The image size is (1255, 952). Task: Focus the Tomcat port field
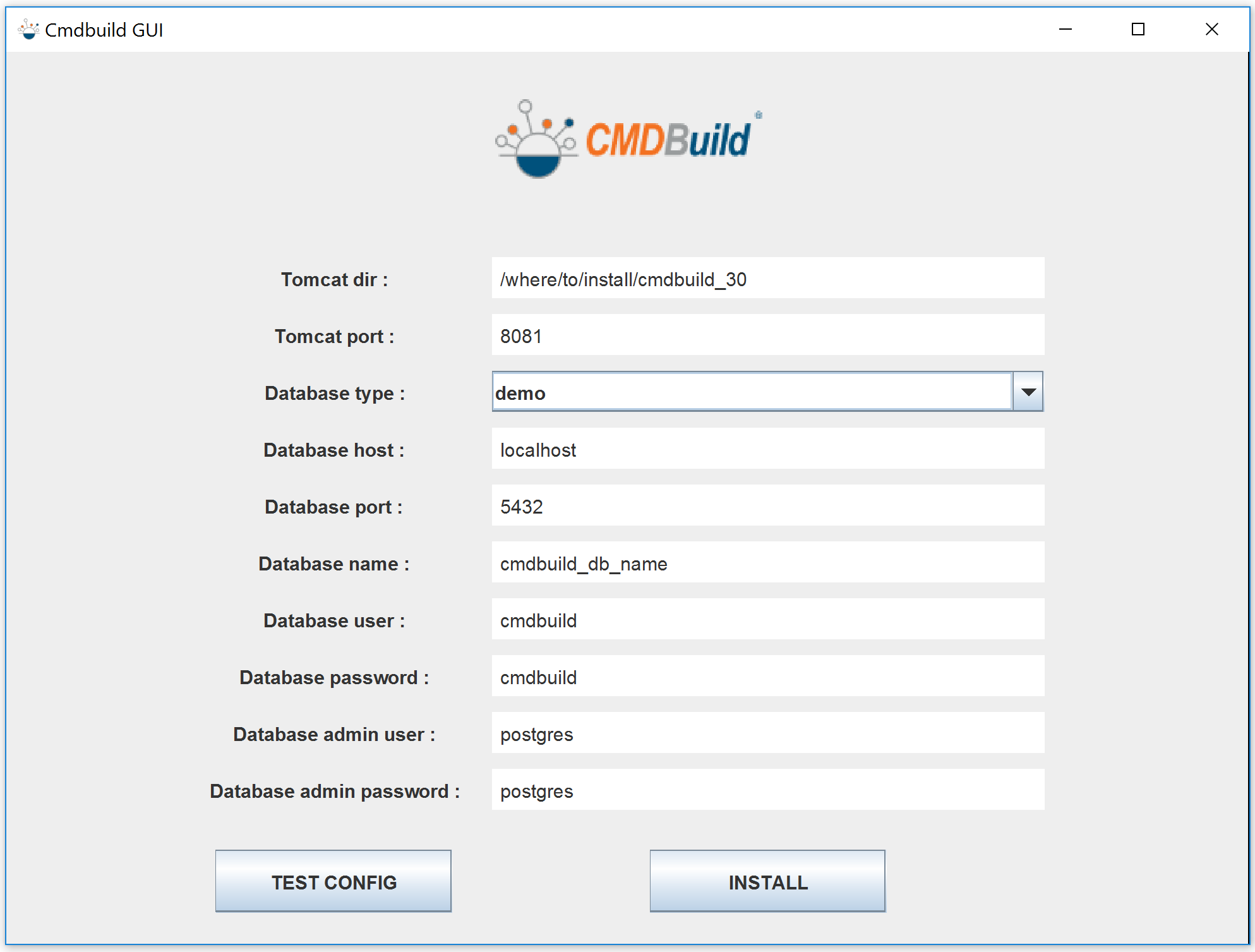coord(767,335)
